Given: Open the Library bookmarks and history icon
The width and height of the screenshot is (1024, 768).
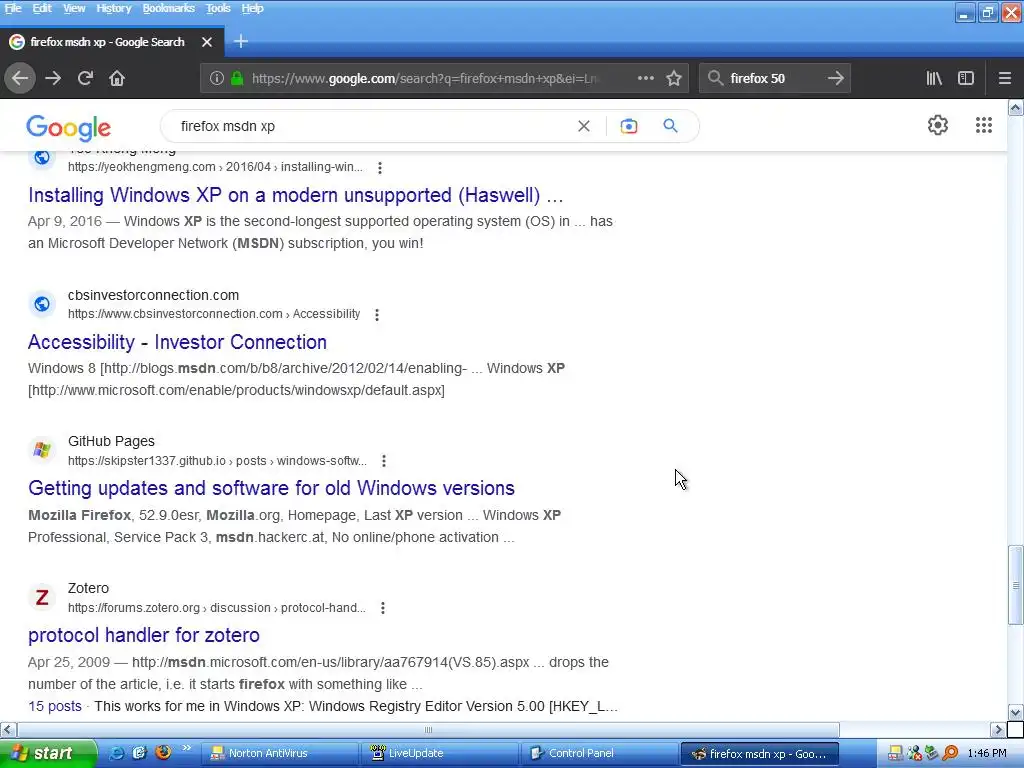Looking at the screenshot, I should pos(934,78).
